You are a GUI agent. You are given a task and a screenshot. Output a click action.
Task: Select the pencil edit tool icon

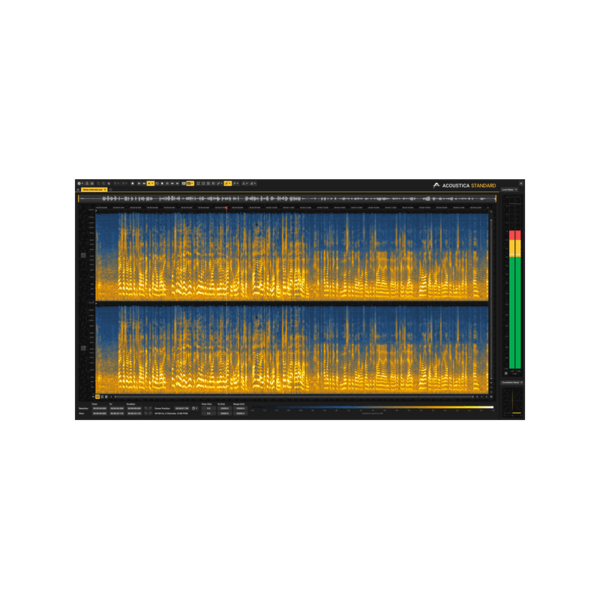(218, 184)
